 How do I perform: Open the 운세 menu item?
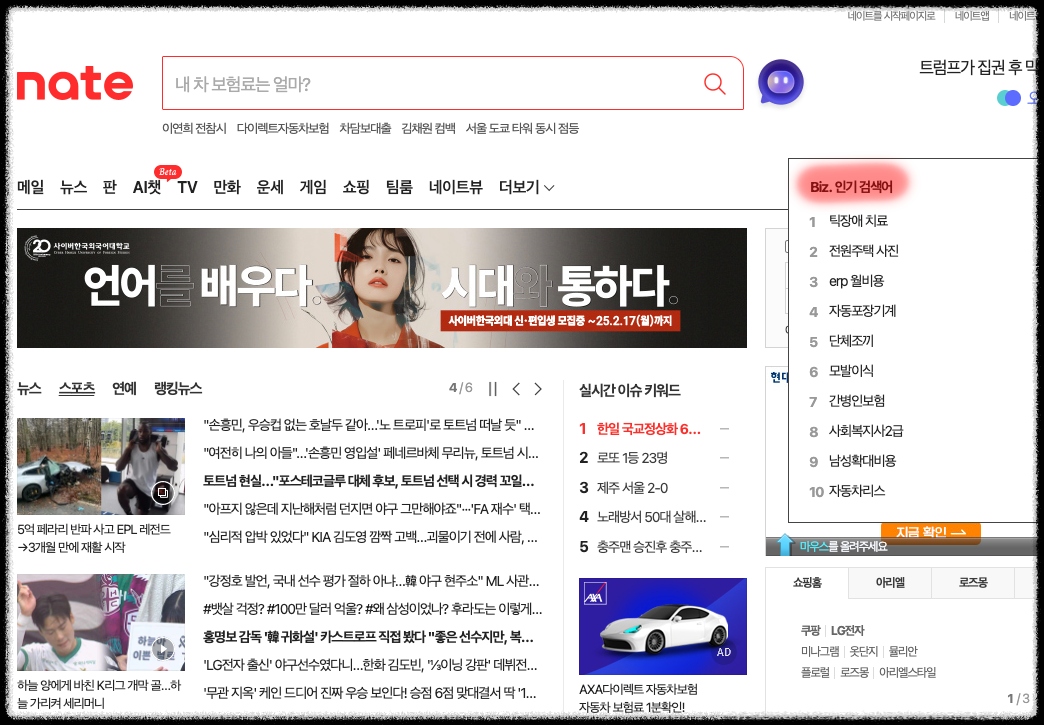click(268, 186)
